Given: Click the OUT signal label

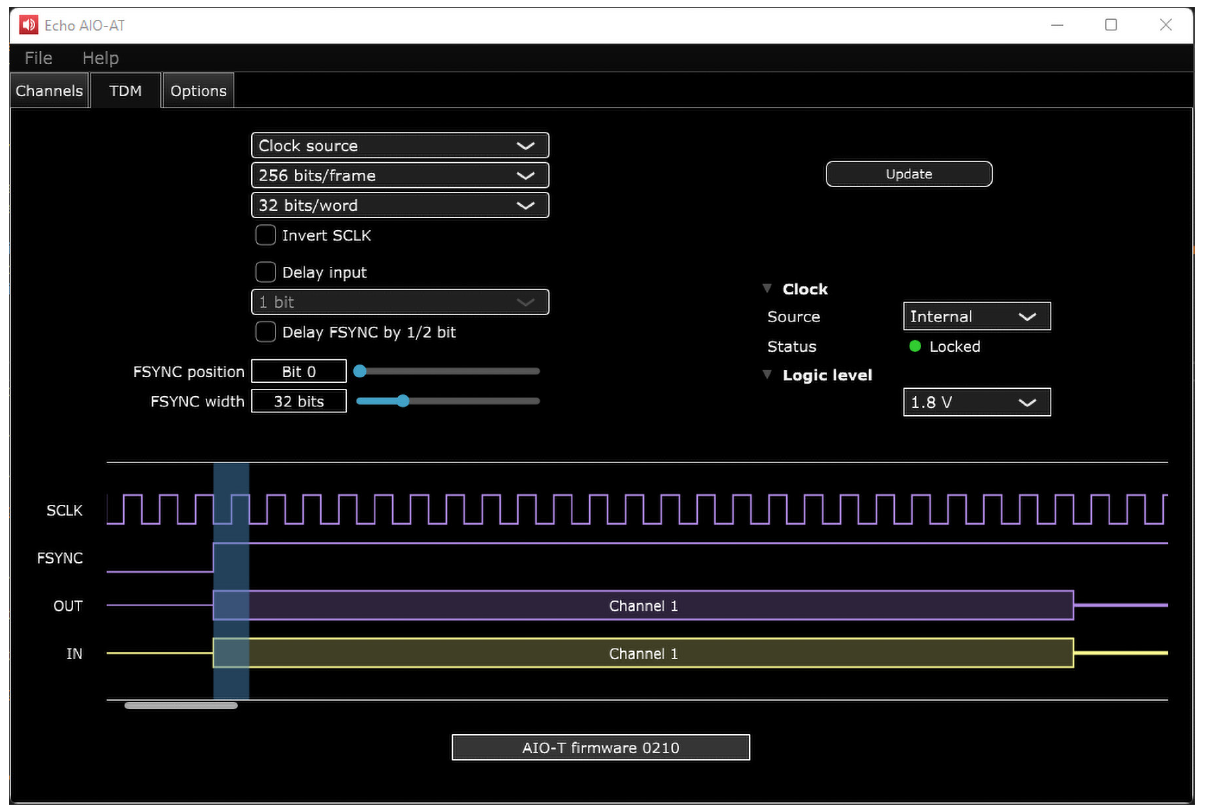Looking at the screenshot, I should coord(68,606).
